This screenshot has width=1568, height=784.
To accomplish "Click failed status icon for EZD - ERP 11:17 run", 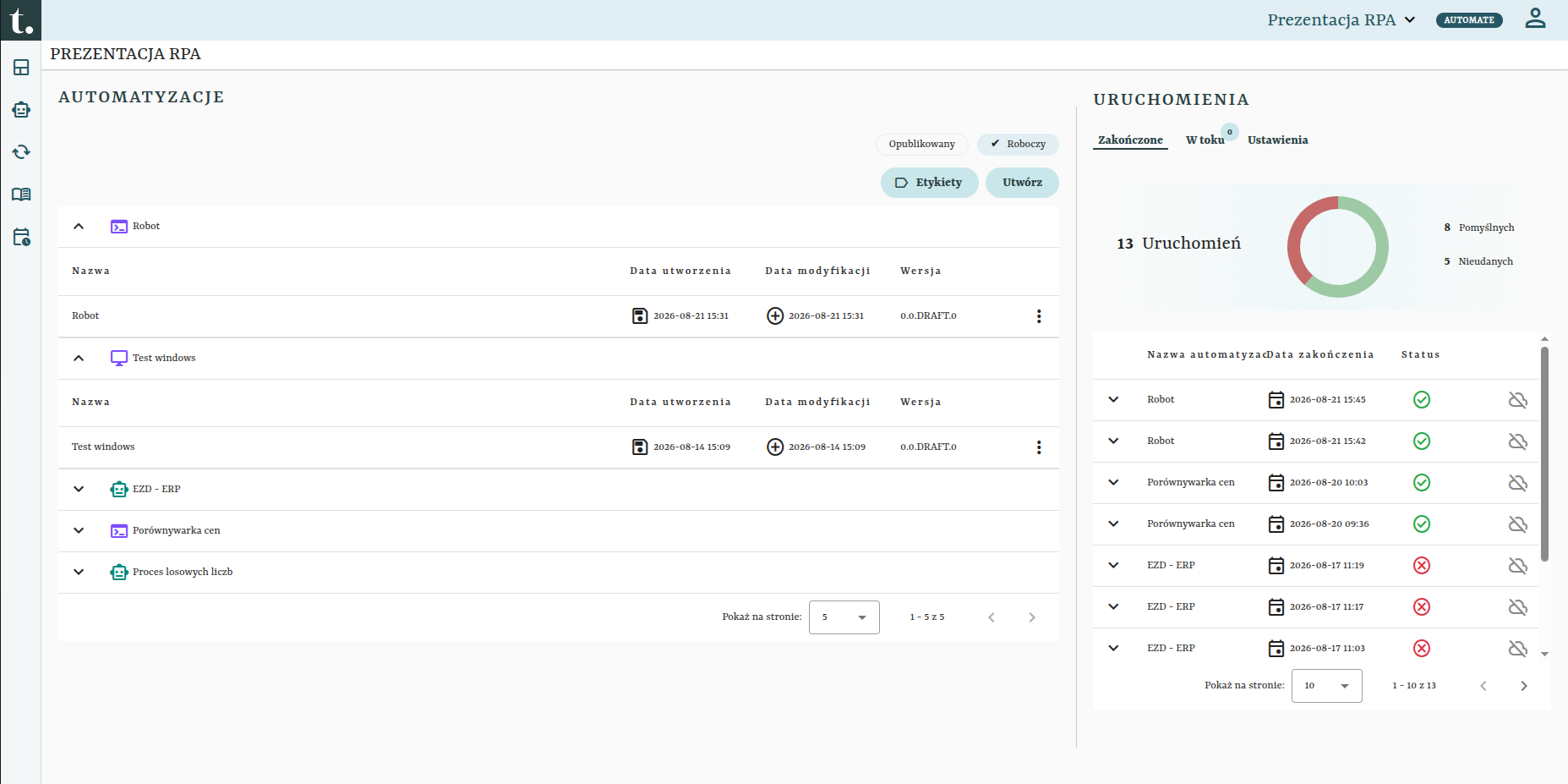I will click(1422, 607).
